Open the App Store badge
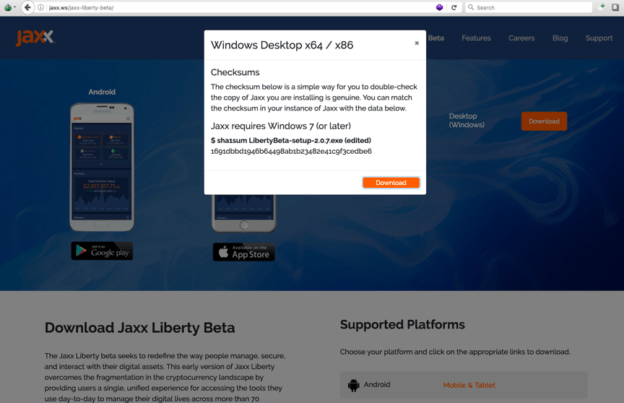 click(x=244, y=252)
